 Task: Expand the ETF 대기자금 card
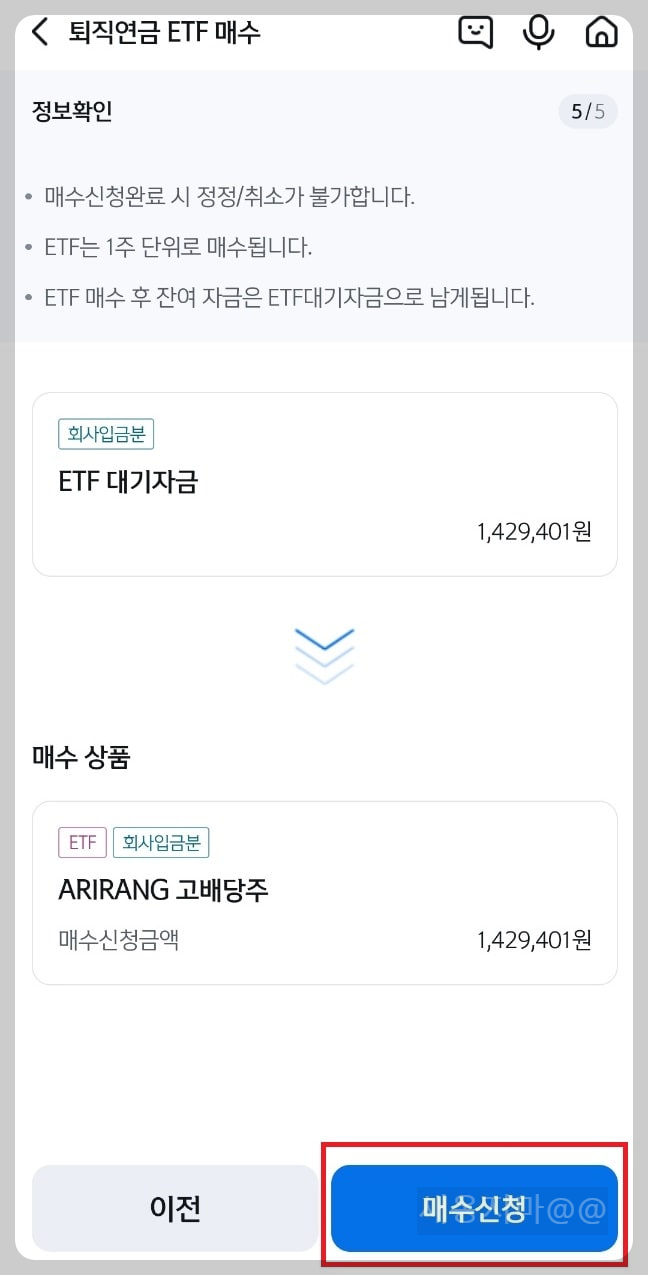click(x=324, y=483)
